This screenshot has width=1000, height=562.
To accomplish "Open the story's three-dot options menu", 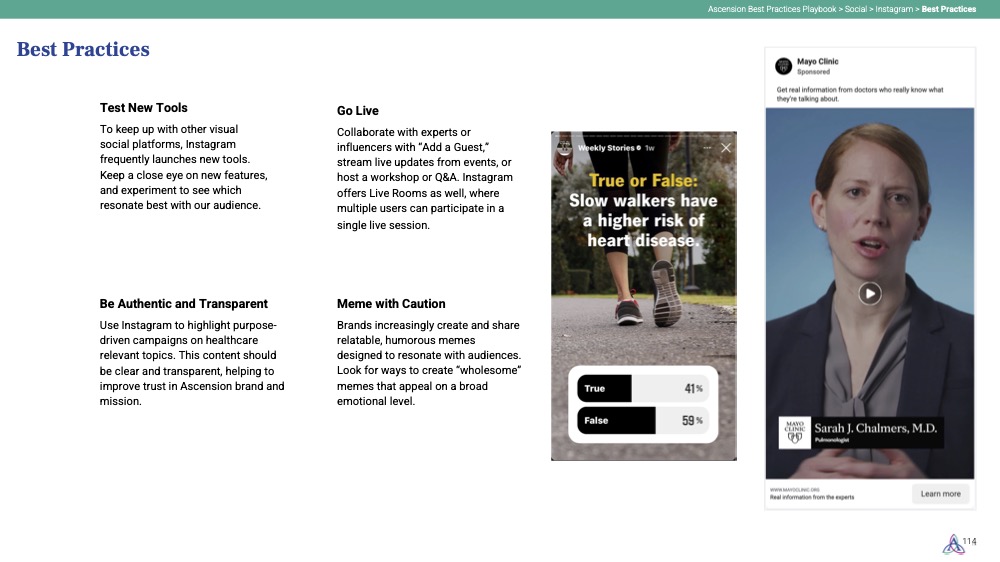I will pyautogui.click(x=706, y=148).
